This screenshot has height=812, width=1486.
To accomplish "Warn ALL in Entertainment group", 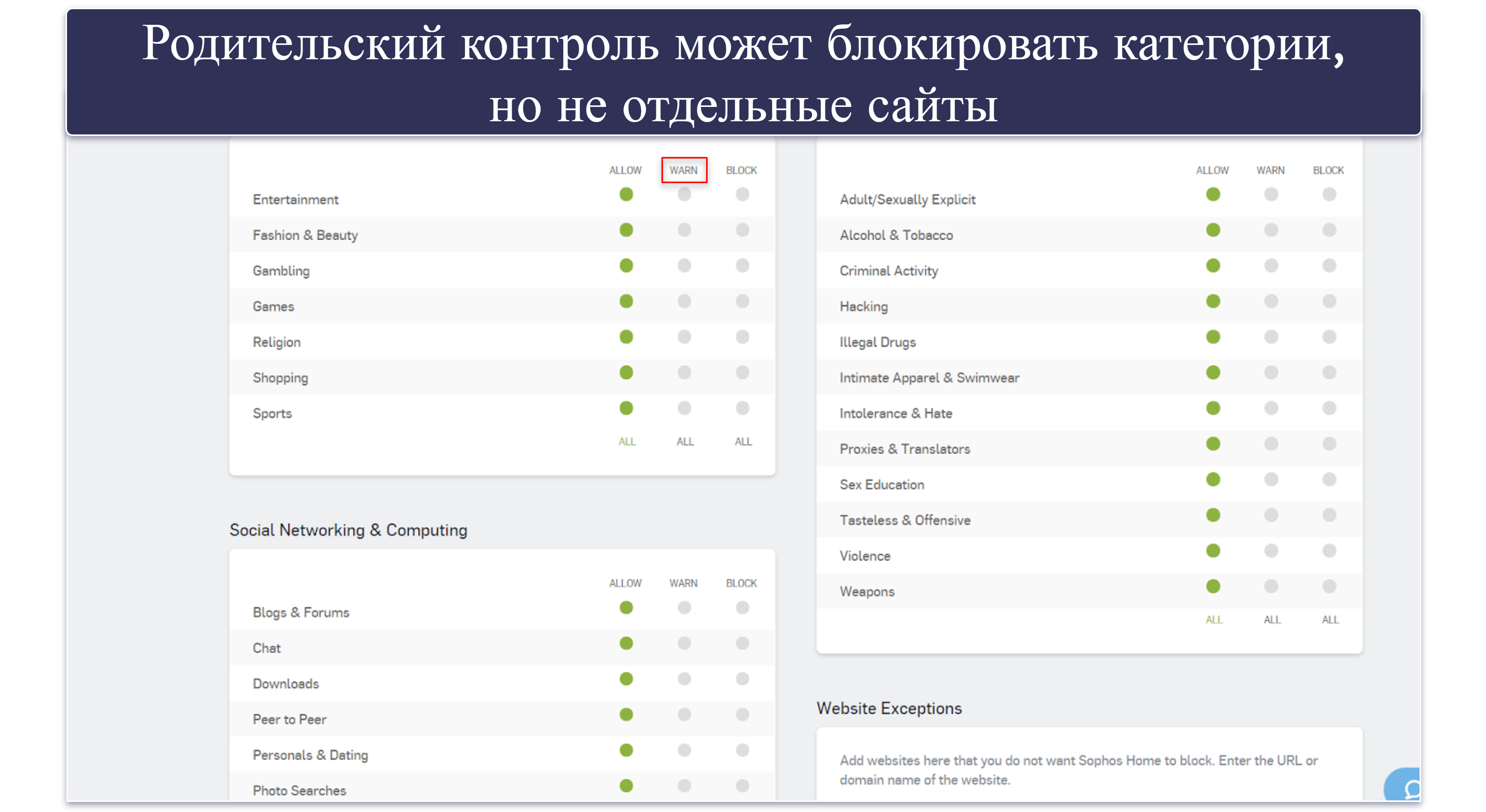I will (685, 442).
